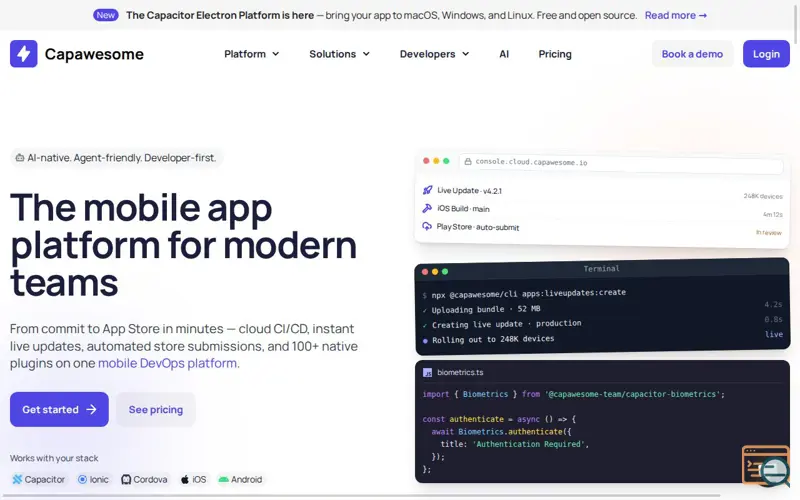Click the terminal search icon at bottom right
Viewport: 800px width, 500px height.
[x=766, y=466]
